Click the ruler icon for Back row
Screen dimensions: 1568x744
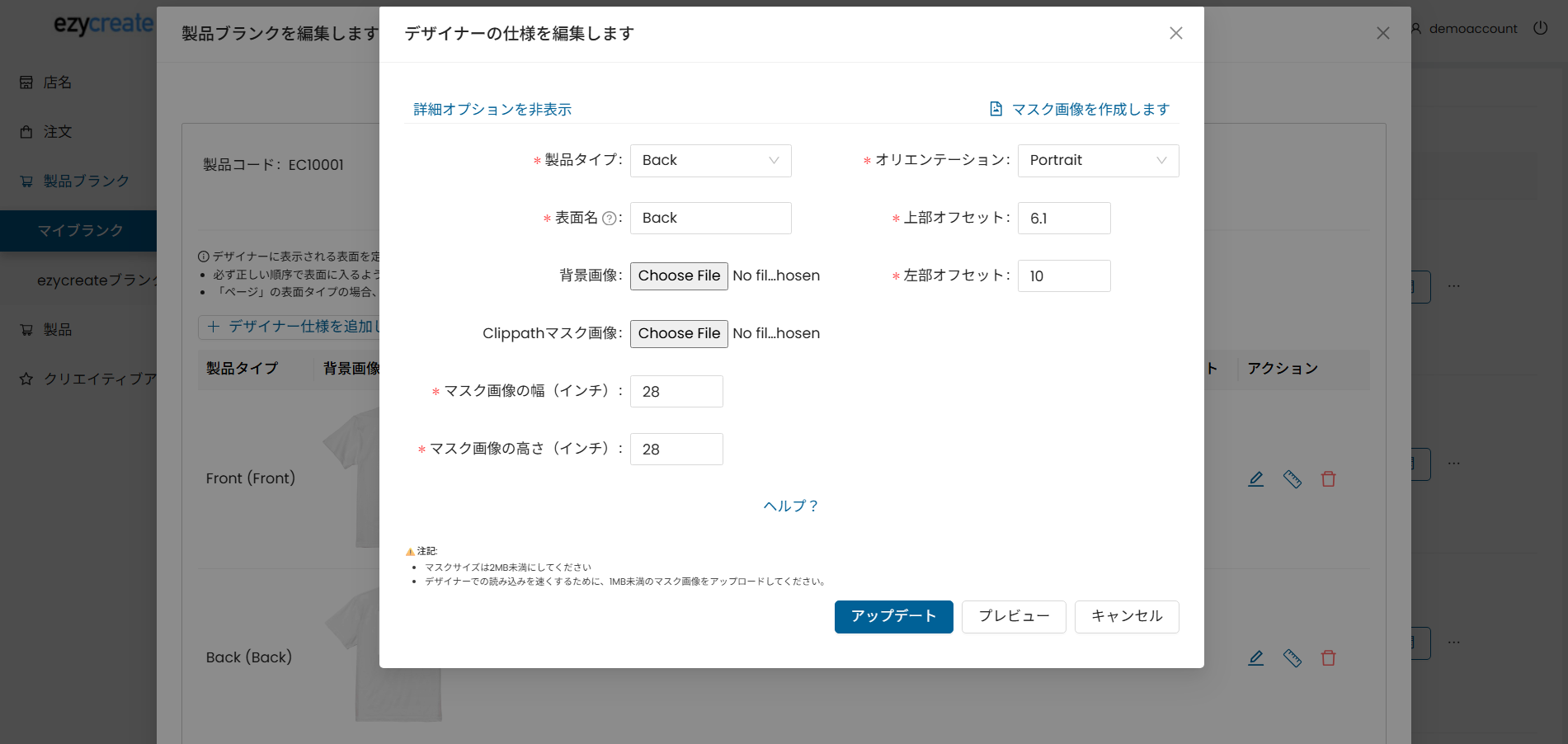click(1292, 657)
